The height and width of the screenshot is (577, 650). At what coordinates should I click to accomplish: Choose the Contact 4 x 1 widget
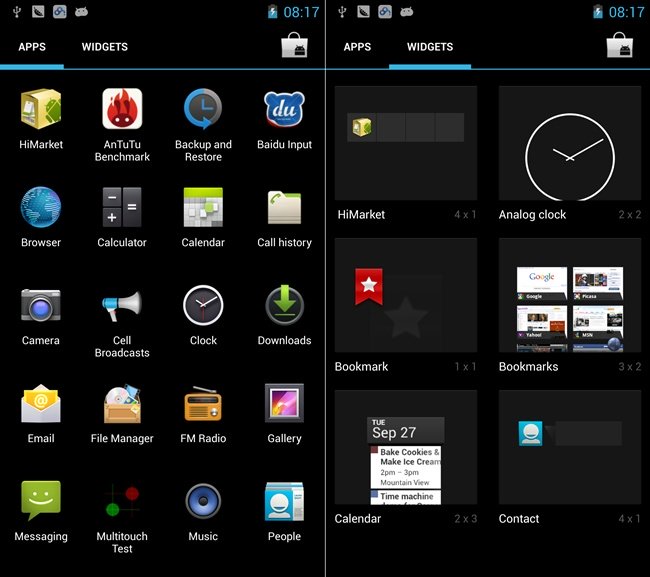(569, 448)
